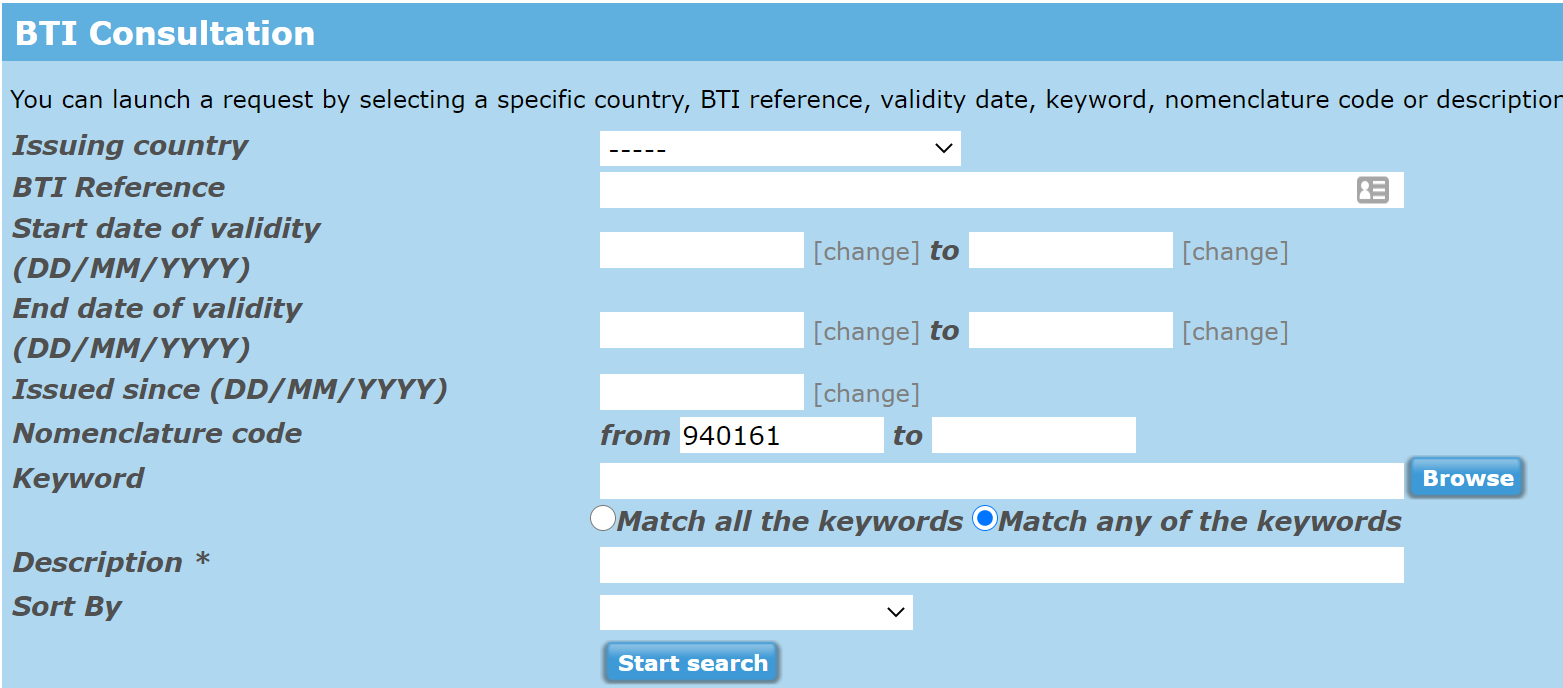Click first End date of validity field
The width and height of the screenshot is (1563, 688).
(x=702, y=330)
